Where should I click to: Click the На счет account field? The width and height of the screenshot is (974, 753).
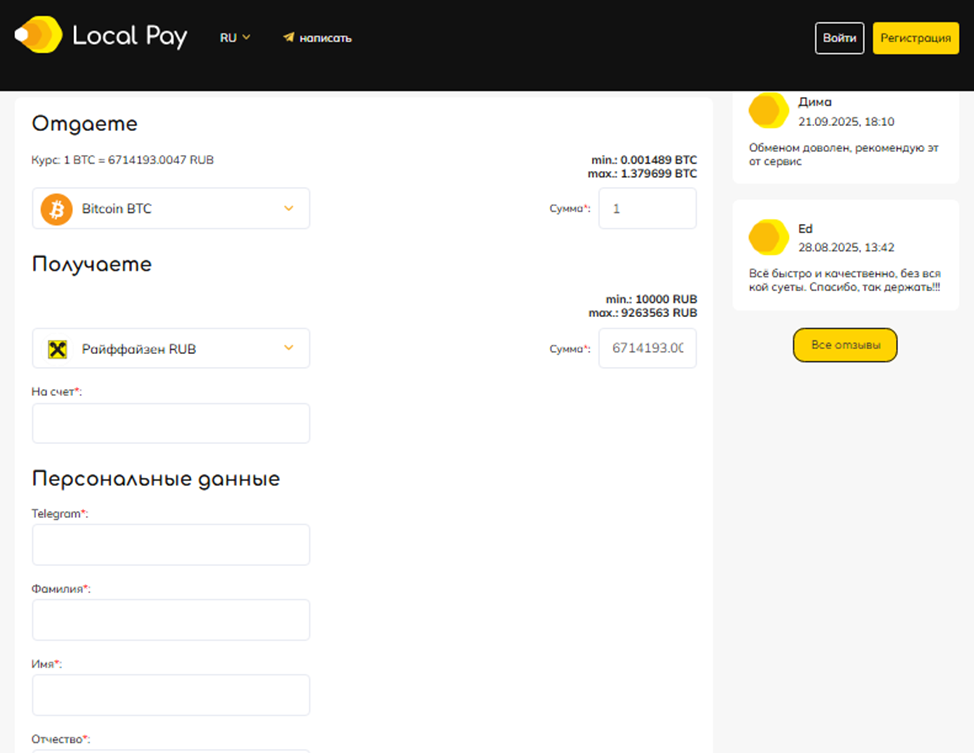coord(171,423)
